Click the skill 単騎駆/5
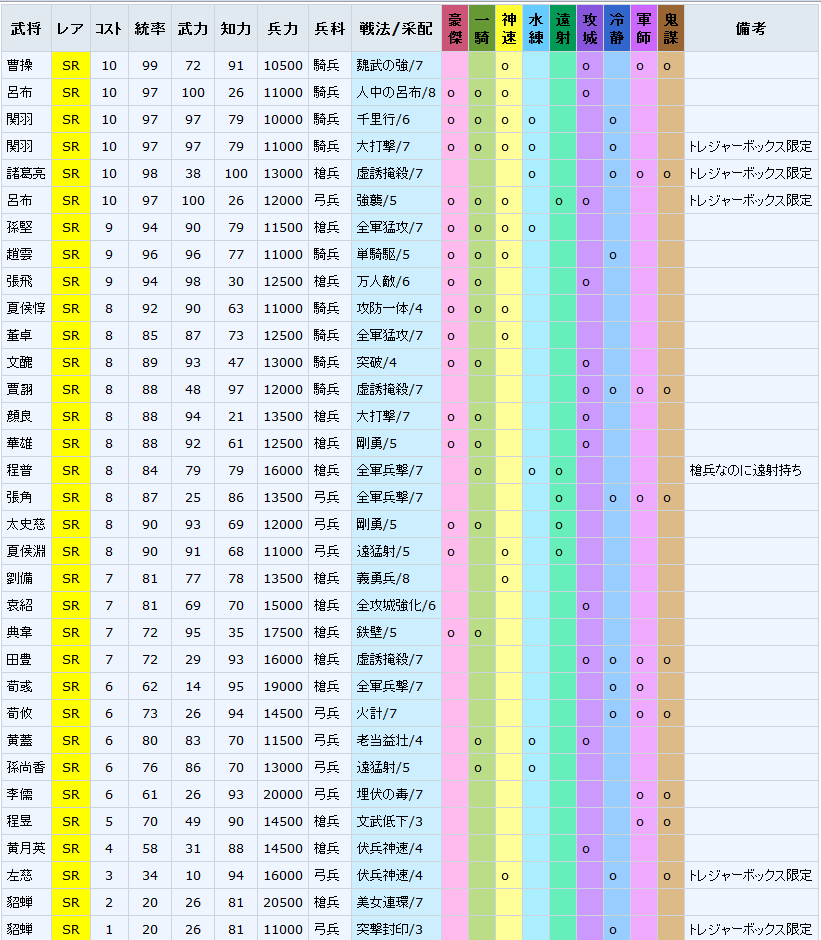The image size is (821, 940). [383, 254]
